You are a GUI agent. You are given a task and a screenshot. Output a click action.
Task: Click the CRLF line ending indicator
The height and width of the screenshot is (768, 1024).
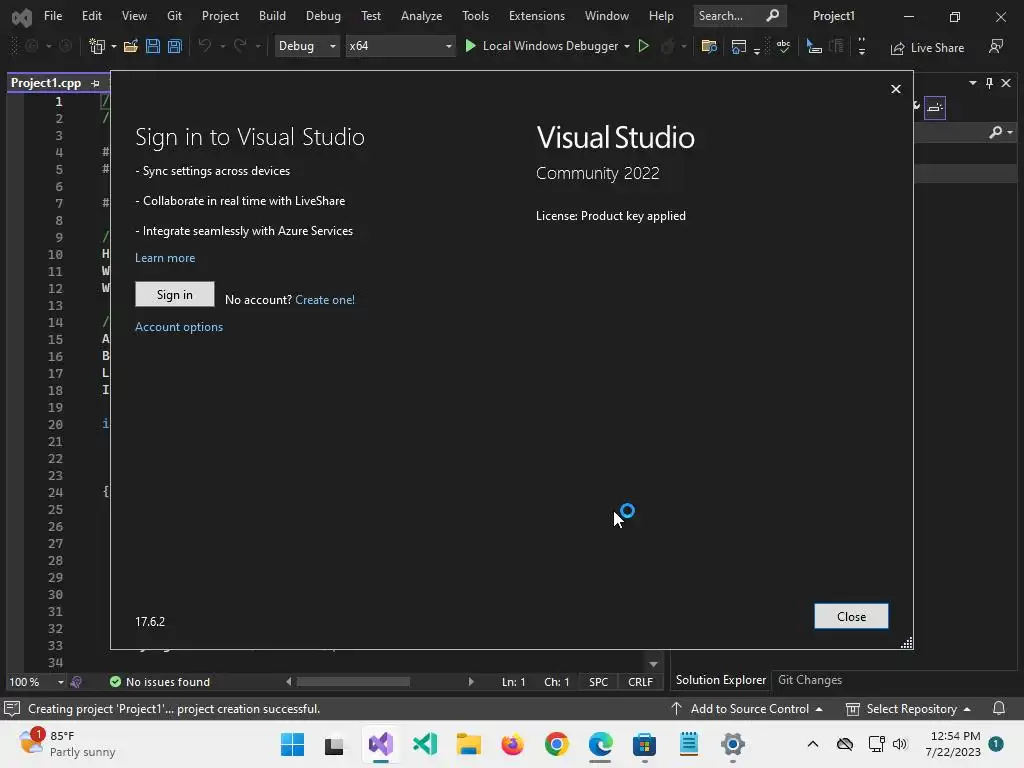pyautogui.click(x=640, y=682)
